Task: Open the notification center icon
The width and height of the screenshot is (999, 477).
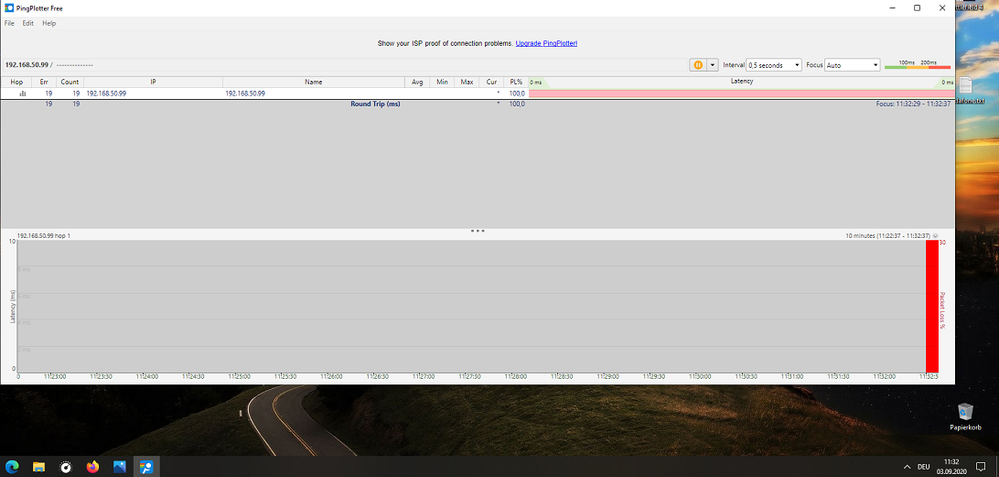Action: point(981,467)
